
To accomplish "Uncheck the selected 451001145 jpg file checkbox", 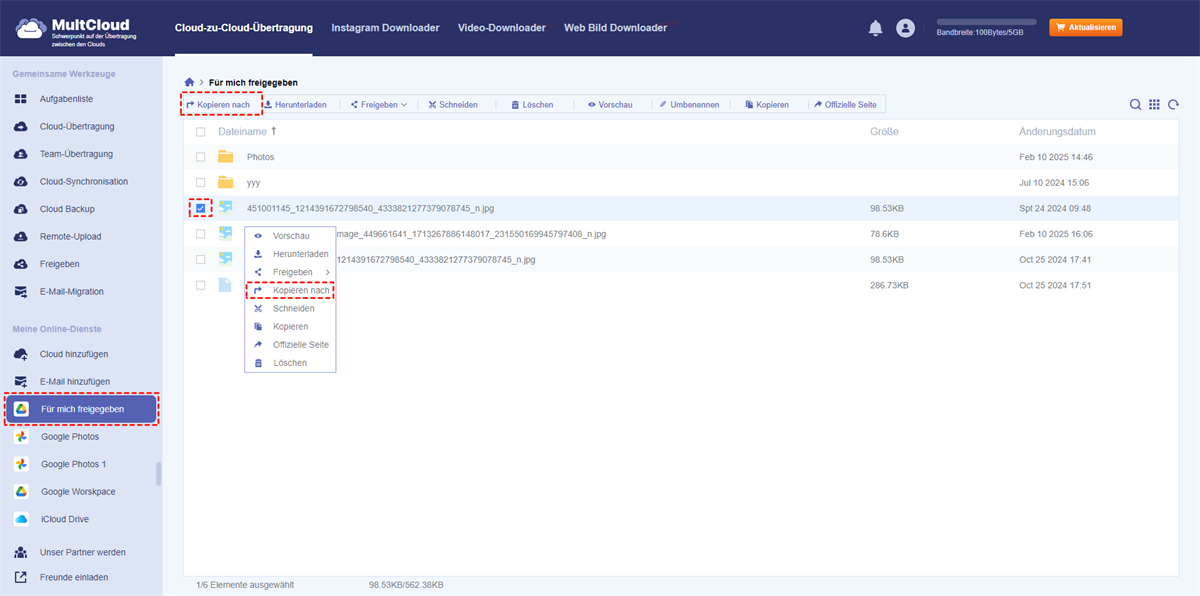I will click(201, 208).
